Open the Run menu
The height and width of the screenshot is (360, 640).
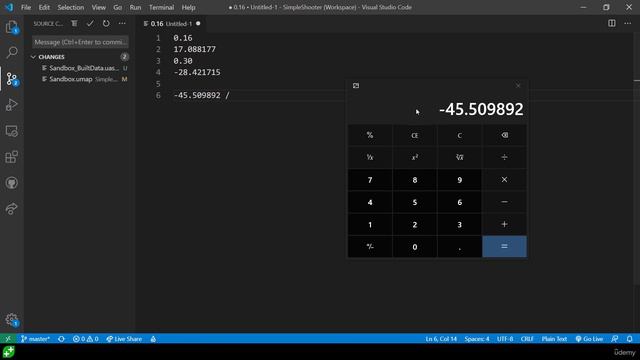click(x=135, y=7)
